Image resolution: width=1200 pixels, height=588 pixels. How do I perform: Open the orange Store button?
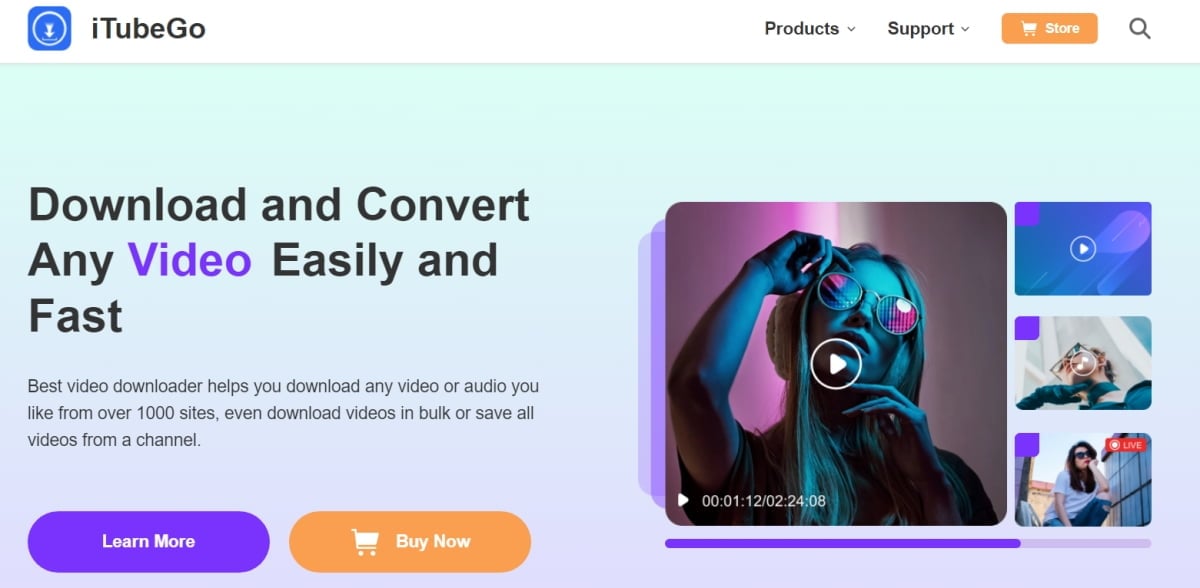[x=1049, y=28]
